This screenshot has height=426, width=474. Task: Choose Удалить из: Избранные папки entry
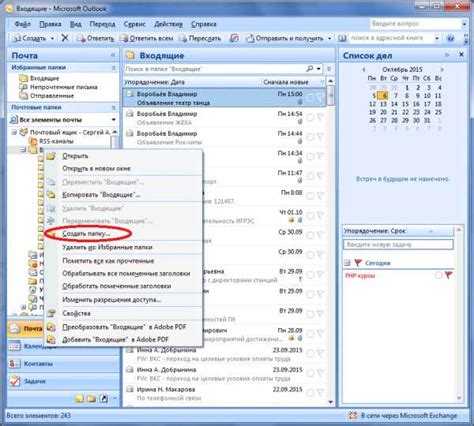(x=107, y=247)
